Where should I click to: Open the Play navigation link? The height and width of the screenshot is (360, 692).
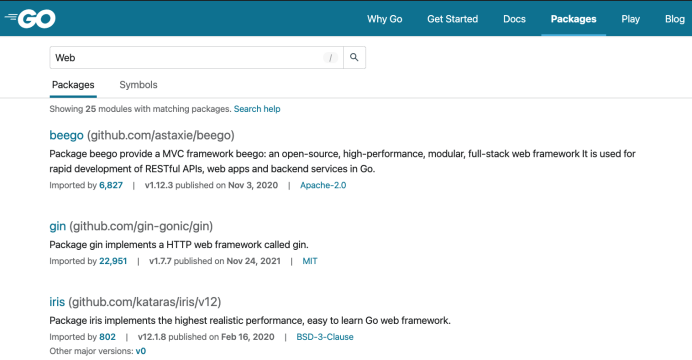point(630,19)
